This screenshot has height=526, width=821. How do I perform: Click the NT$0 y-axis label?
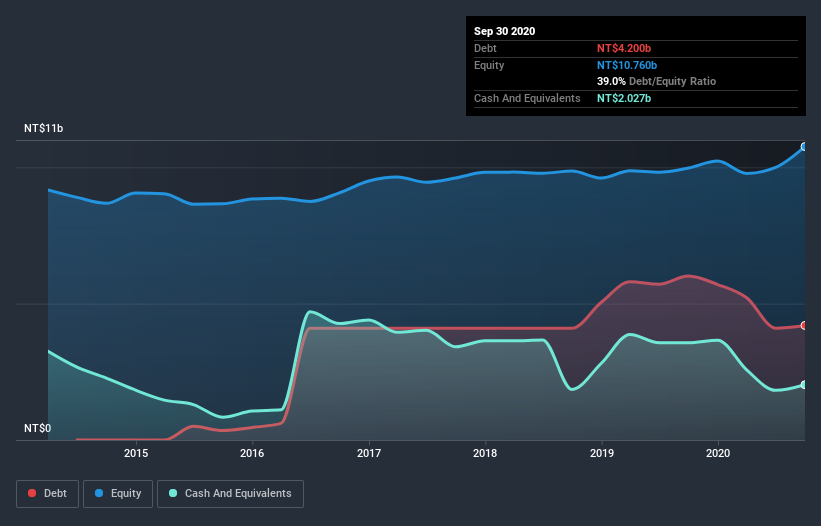[x=38, y=428]
